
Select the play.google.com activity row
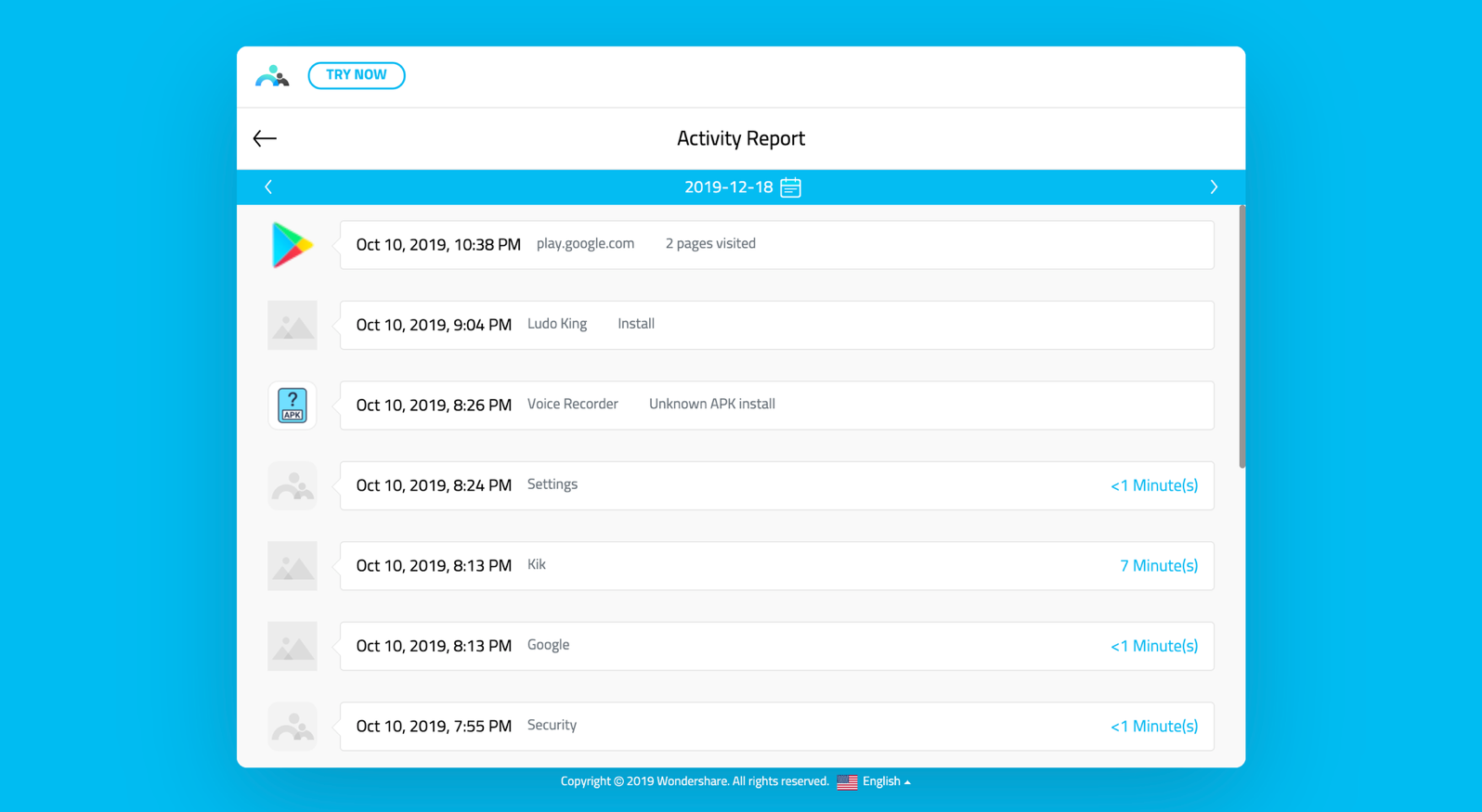point(777,245)
